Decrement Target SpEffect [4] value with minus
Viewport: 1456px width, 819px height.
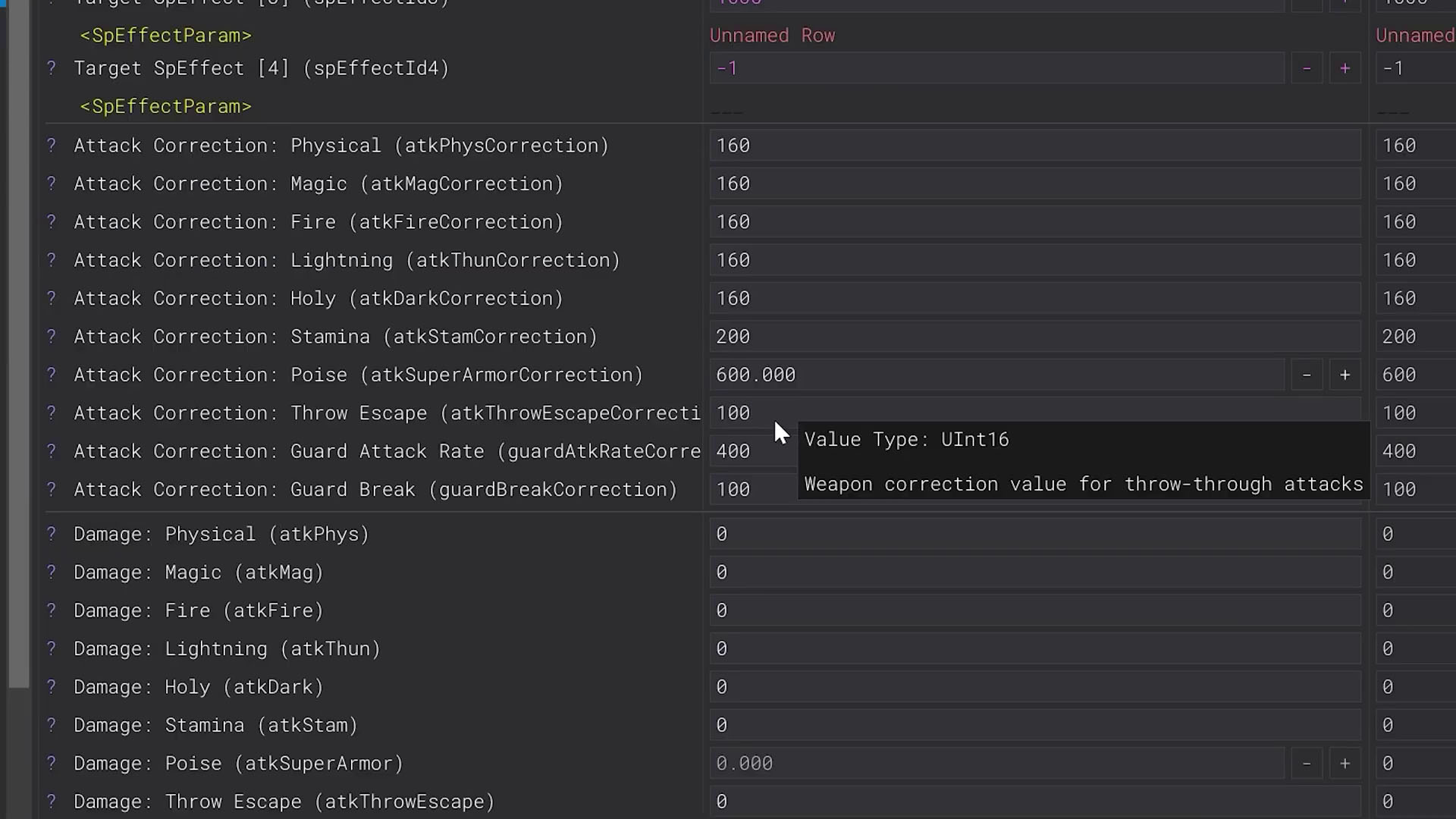pyautogui.click(x=1307, y=68)
